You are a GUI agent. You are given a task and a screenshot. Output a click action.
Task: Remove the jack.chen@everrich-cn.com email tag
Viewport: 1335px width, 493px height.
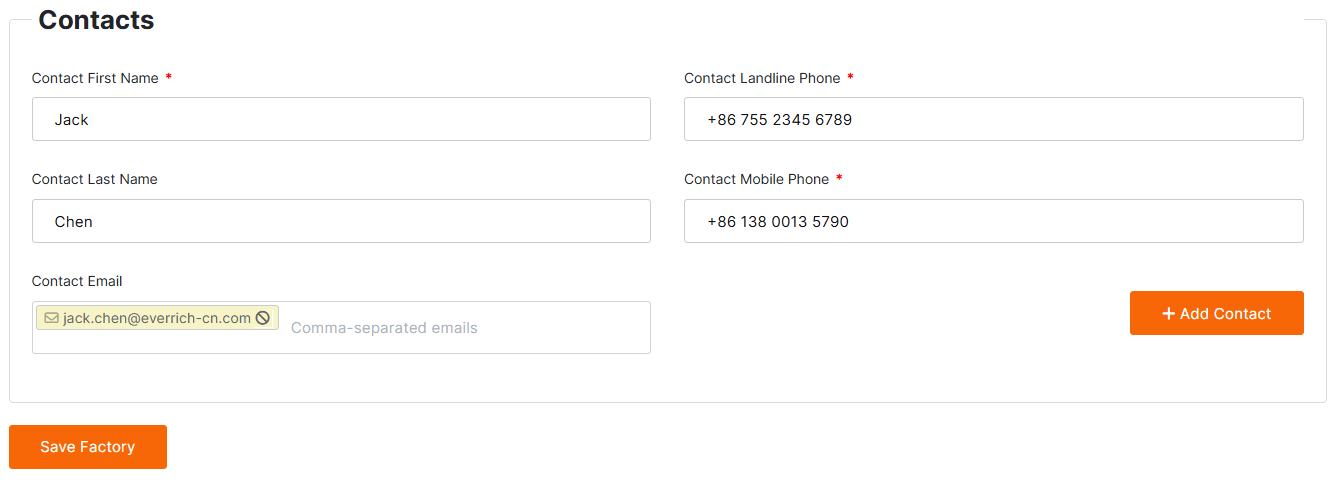[x=263, y=318]
